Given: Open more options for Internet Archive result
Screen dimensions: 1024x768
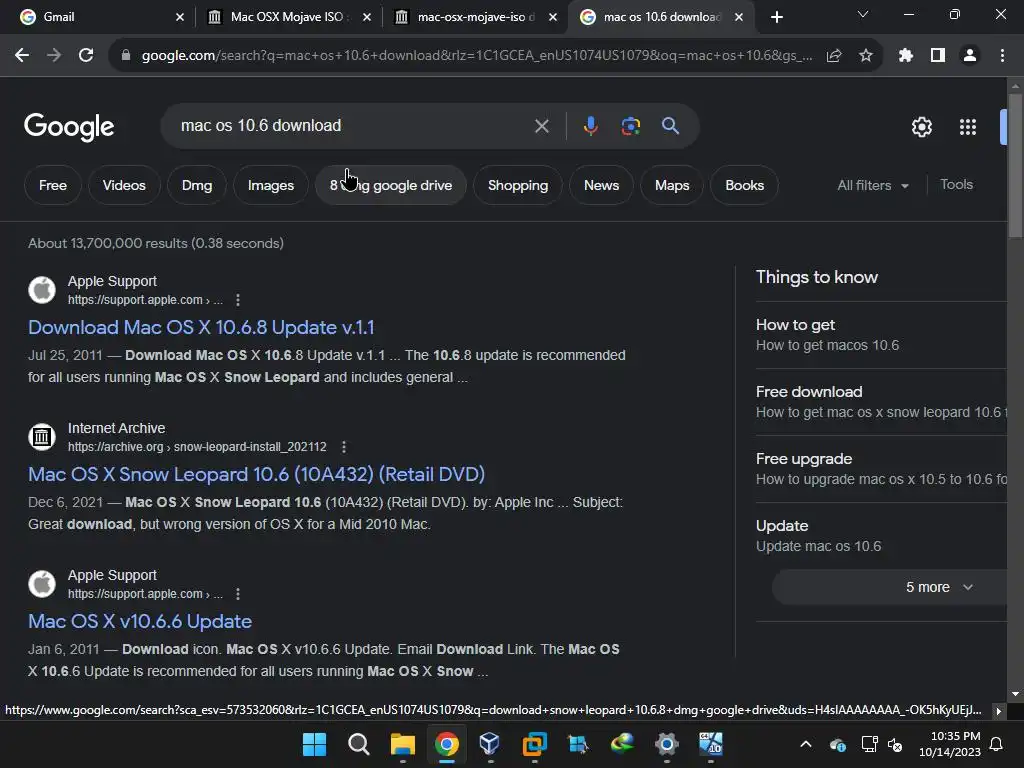Looking at the screenshot, I should click(x=344, y=447).
